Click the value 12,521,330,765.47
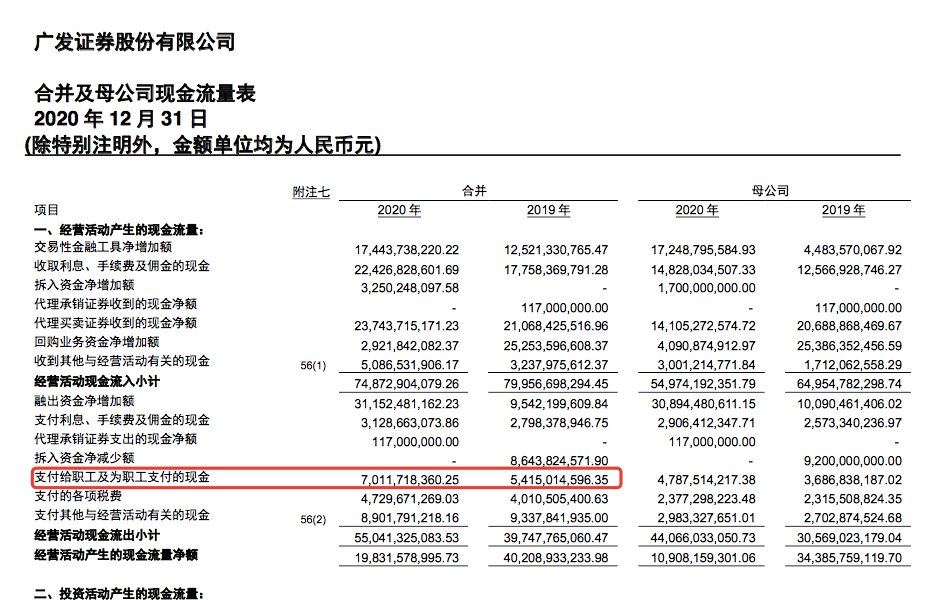The width and height of the screenshot is (945, 600). tap(556, 250)
